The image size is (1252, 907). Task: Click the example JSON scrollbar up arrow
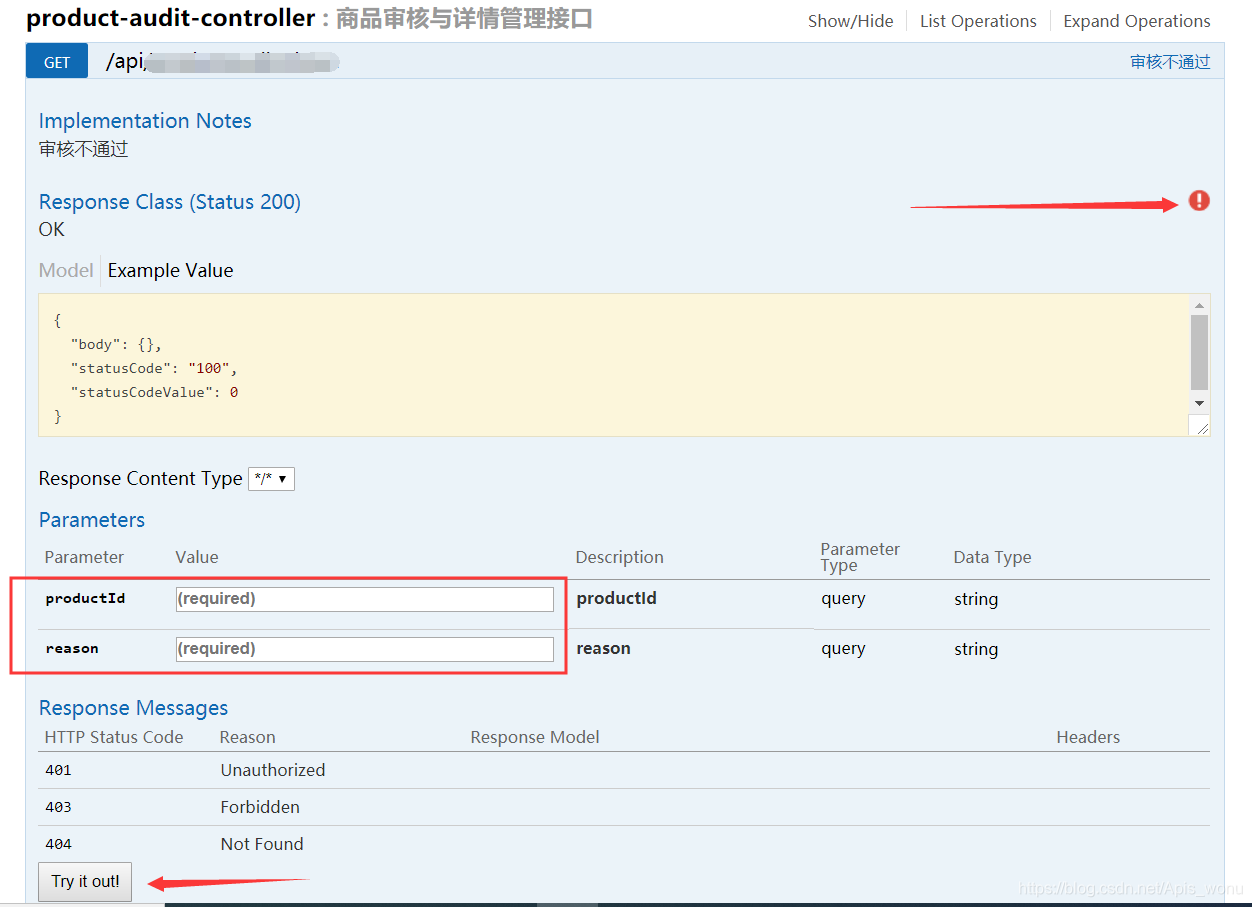1199,305
